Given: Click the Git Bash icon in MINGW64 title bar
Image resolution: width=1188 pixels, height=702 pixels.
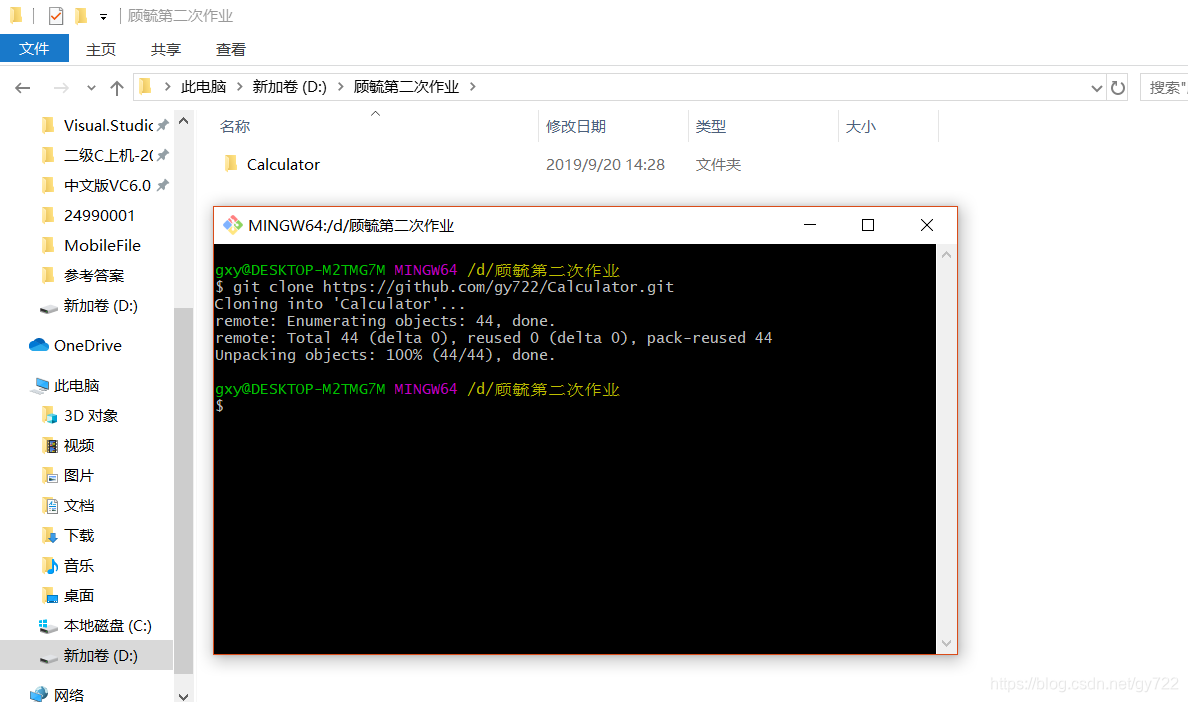Looking at the screenshot, I should tap(233, 225).
